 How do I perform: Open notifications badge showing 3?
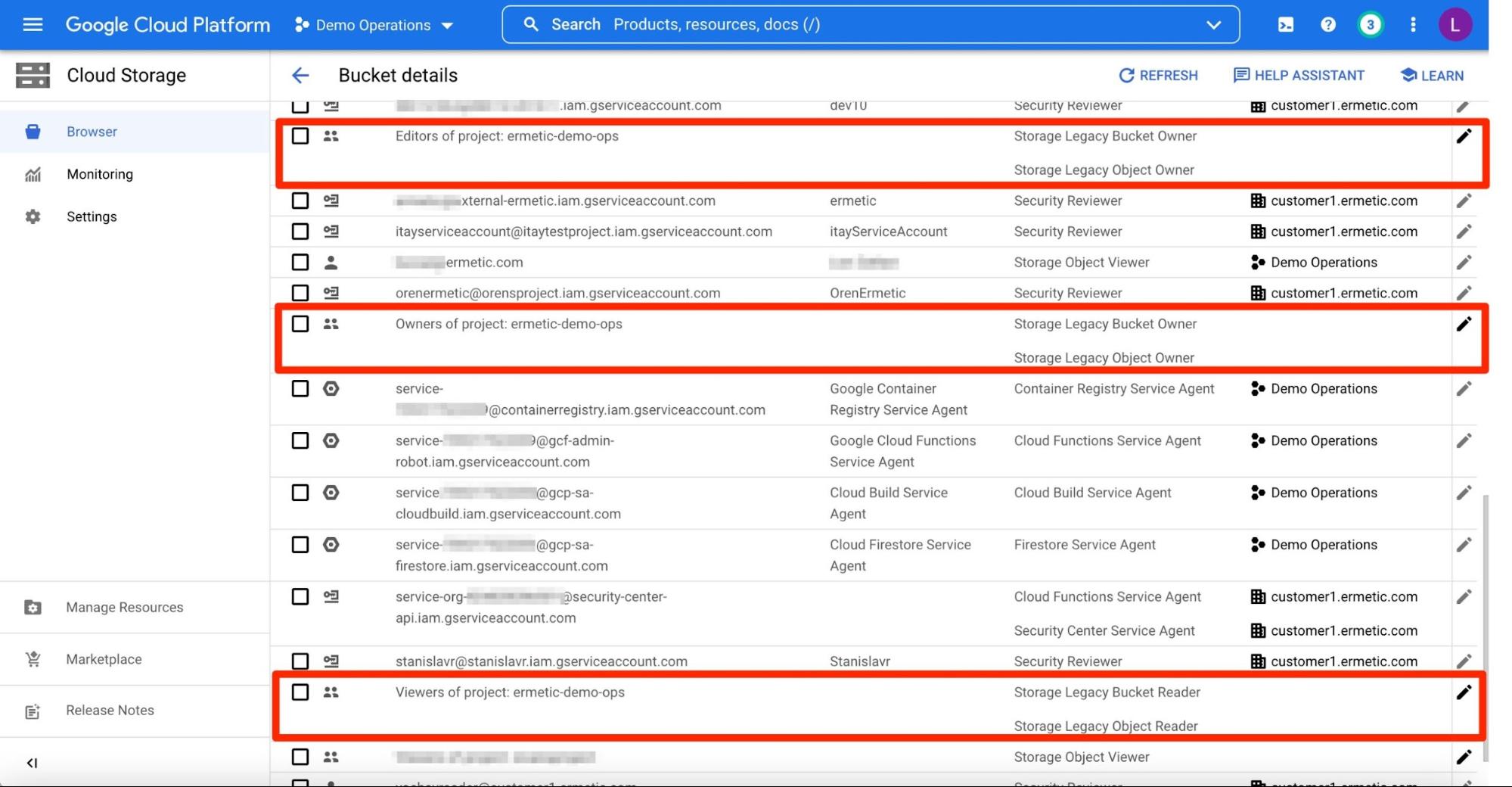pyautogui.click(x=1370, y=25)
